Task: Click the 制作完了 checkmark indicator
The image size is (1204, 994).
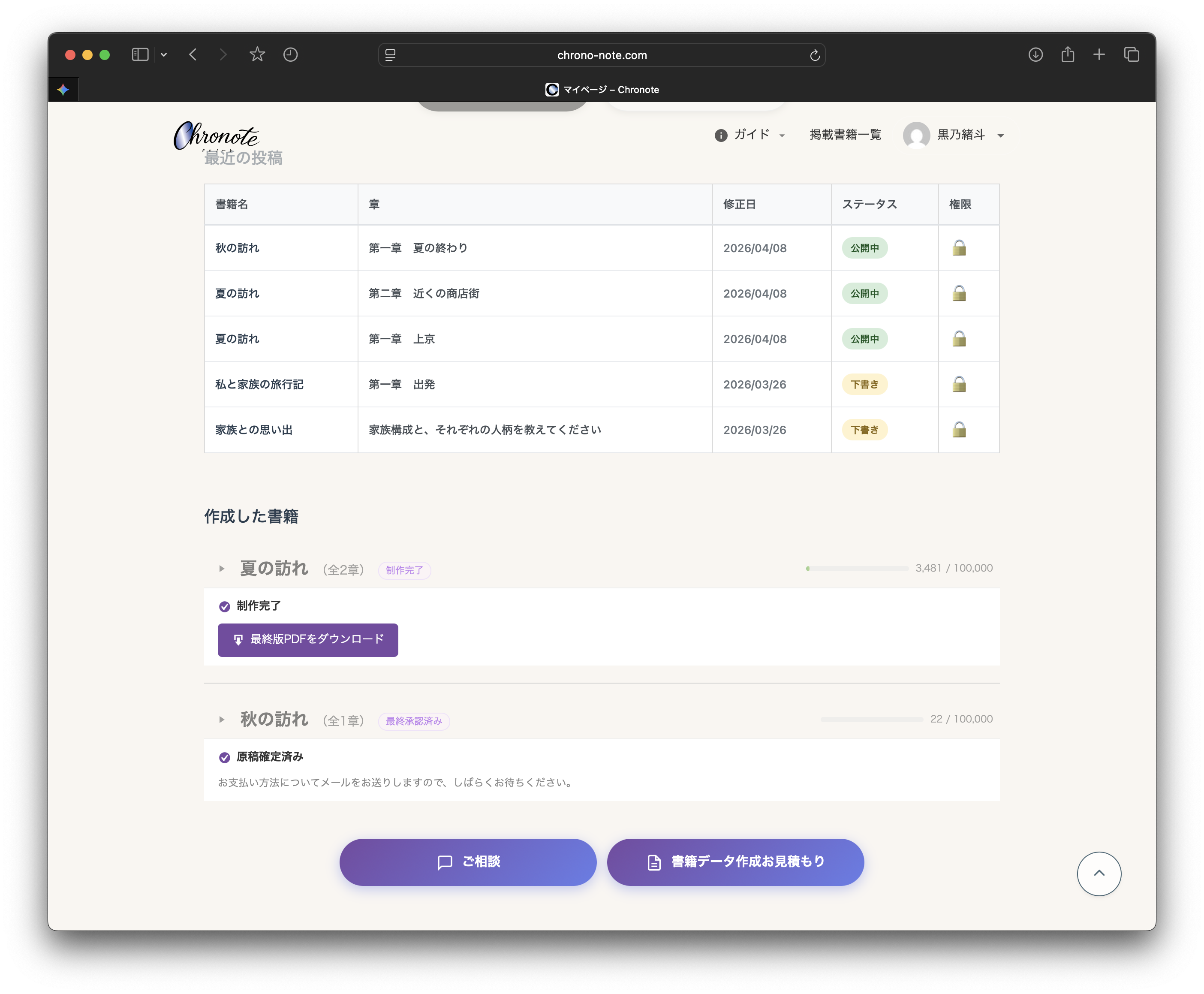Action: point(224,606)
